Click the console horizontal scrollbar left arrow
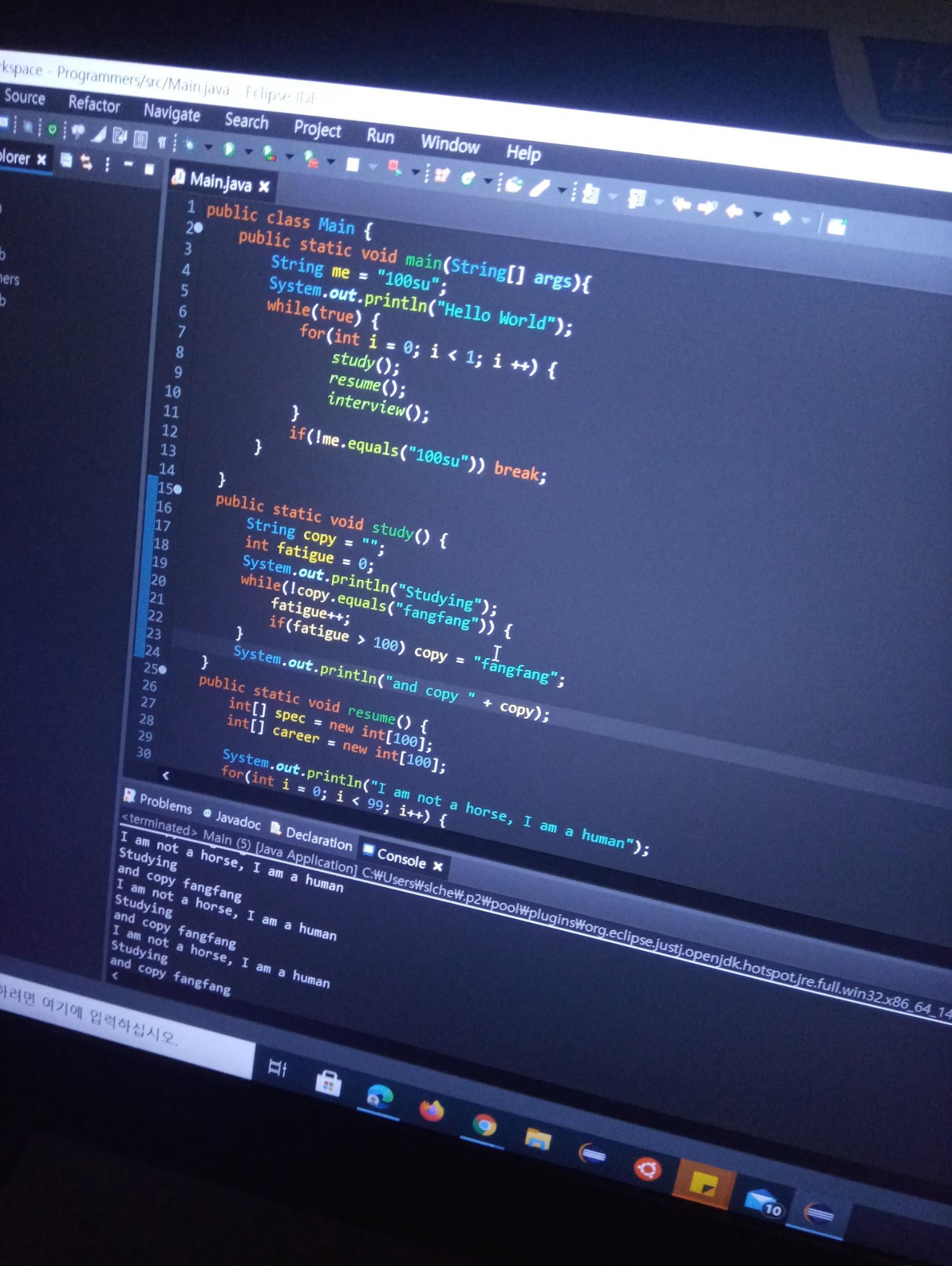 [x=115, y=976]
